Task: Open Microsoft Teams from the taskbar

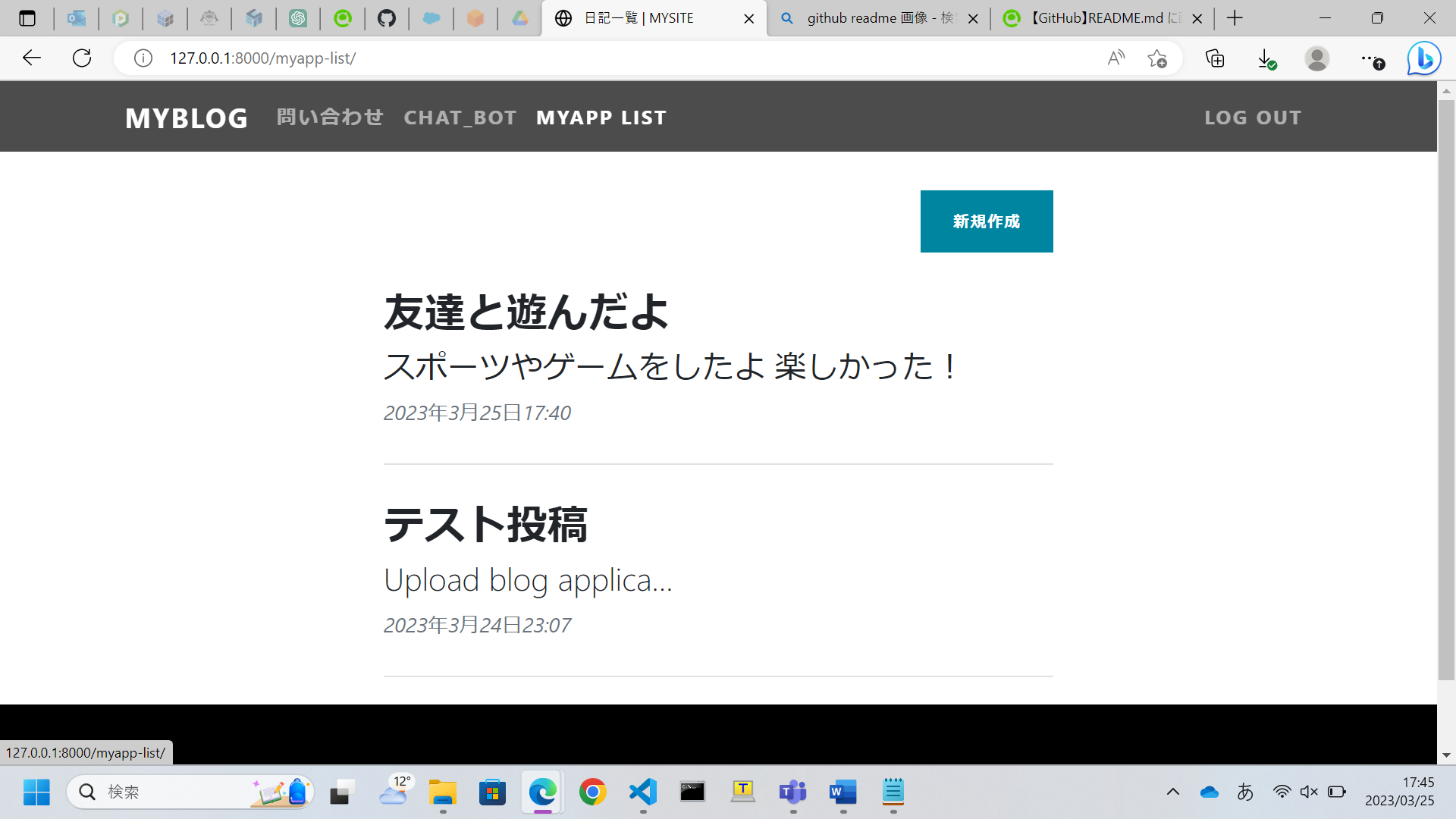Action: (x=792, y=792)
